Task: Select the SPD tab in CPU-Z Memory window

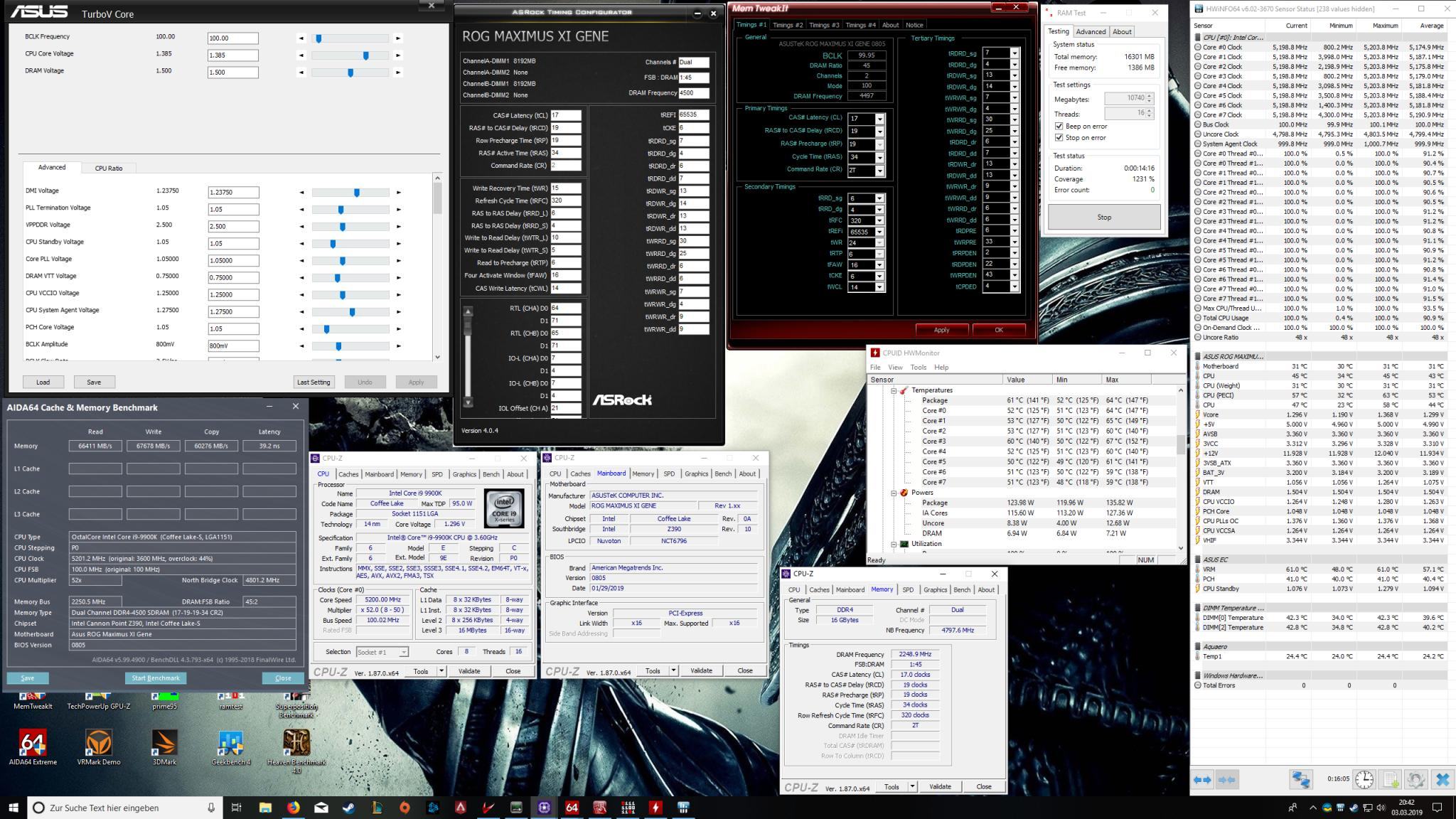Action: point(908,590)
